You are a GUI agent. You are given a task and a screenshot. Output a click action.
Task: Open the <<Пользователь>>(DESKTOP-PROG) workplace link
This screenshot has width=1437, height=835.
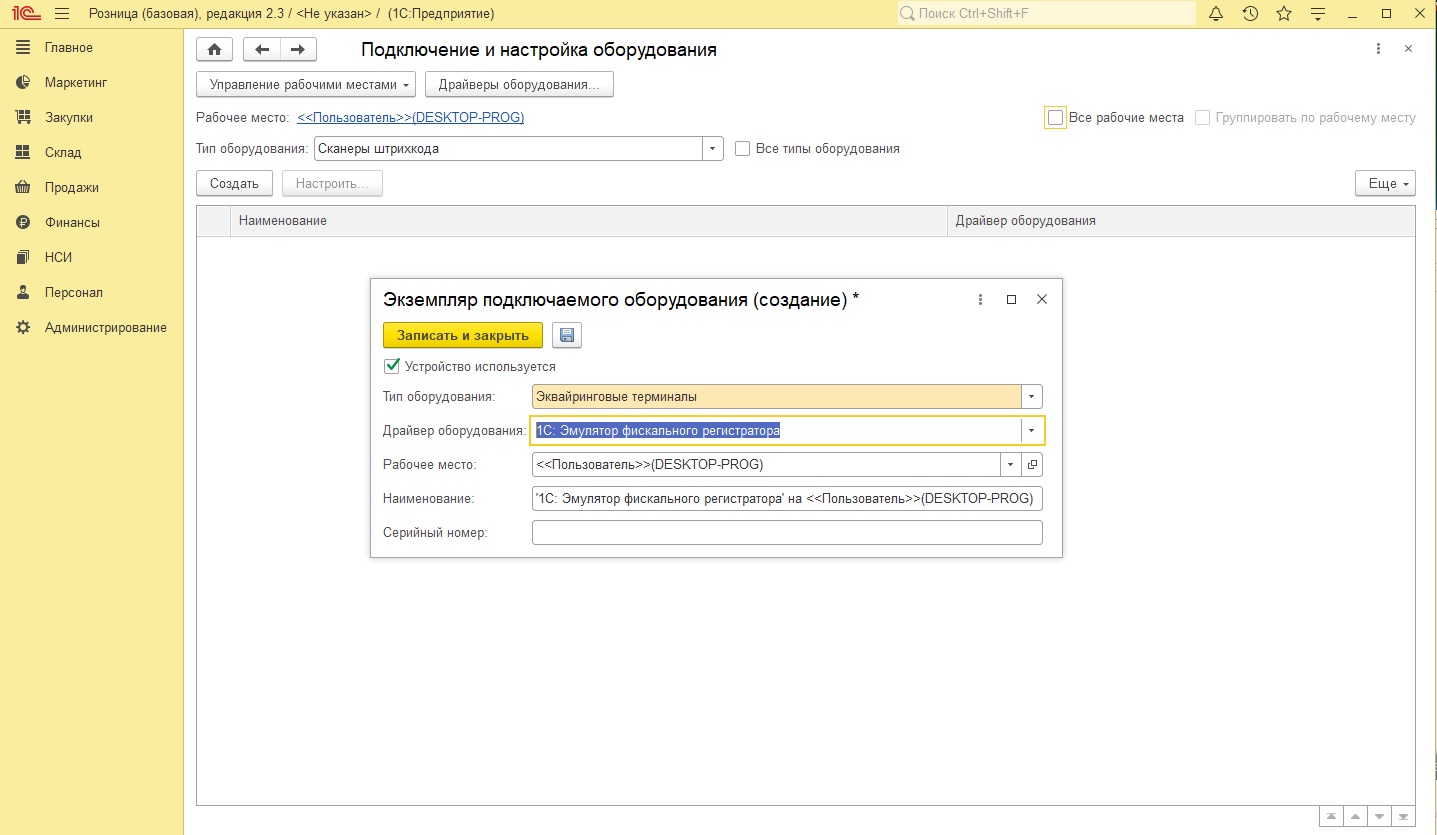point(411,118)
